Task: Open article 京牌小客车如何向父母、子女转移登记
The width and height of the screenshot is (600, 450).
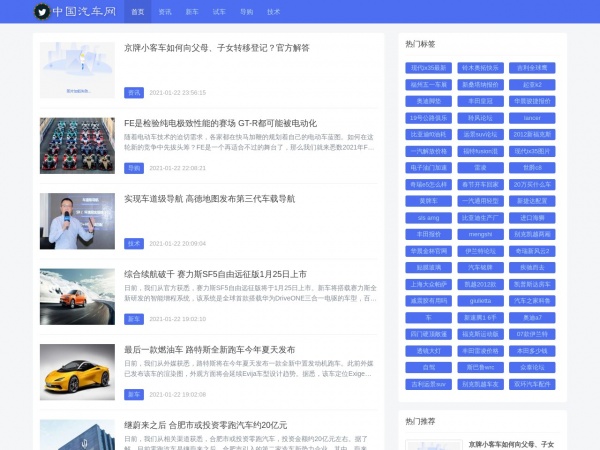Action: pyautogui.click(x=217, y=48)
